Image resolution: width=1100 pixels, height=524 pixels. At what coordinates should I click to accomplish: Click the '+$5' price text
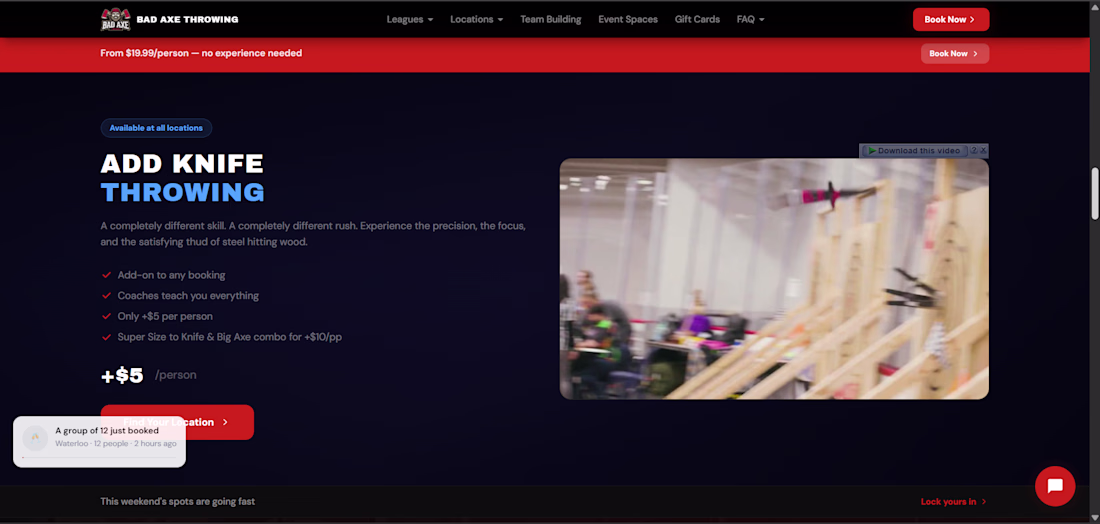(x=122, y=375)
